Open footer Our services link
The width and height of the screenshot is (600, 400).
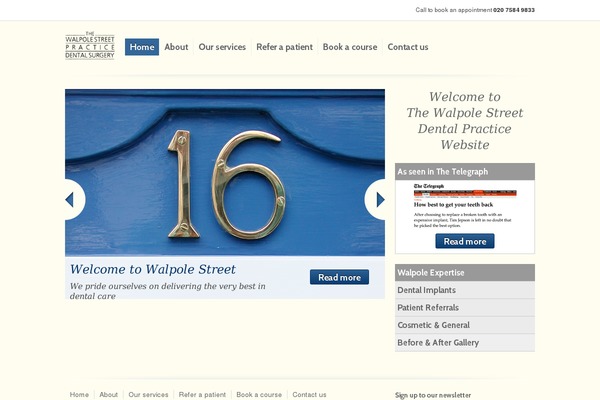148,395
